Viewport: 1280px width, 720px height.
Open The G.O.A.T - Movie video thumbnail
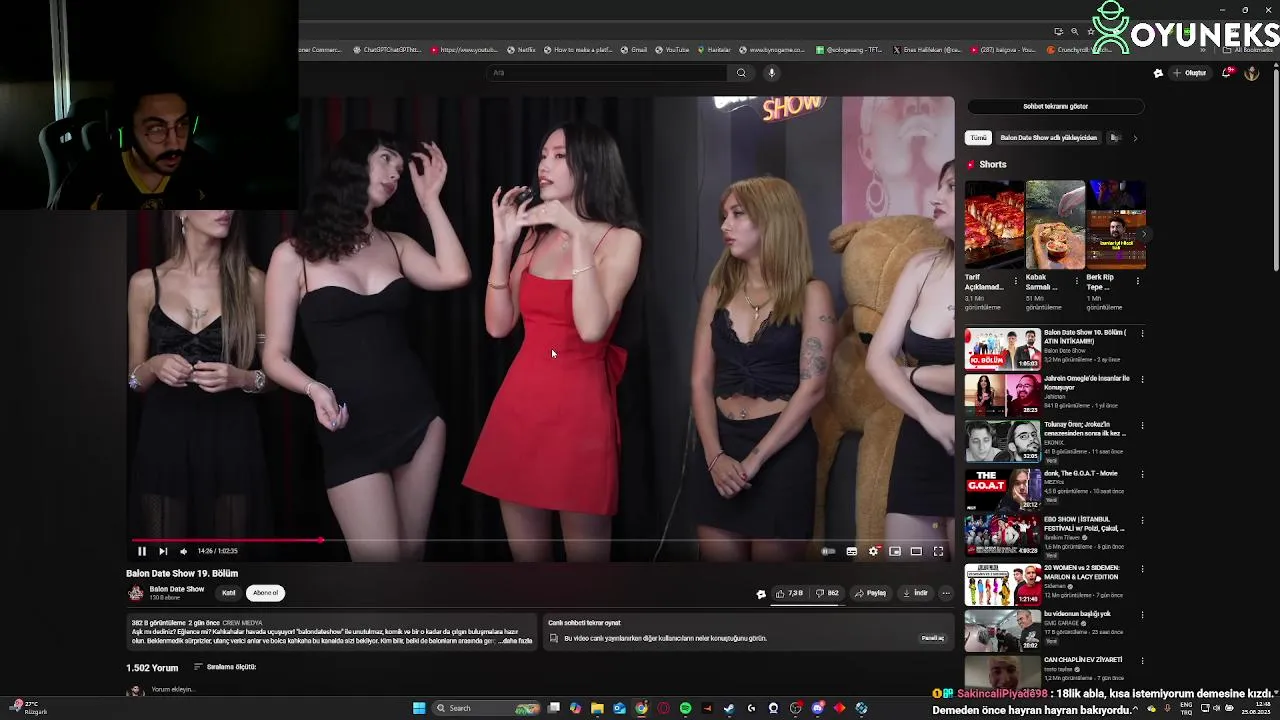(1002, 490)
